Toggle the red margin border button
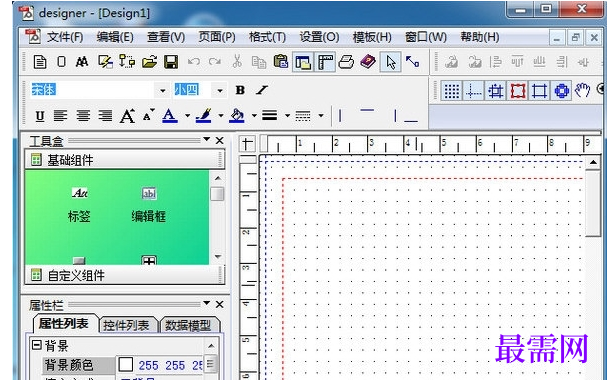Viewport: 607px width, 380px height. [x=518, y=91]
